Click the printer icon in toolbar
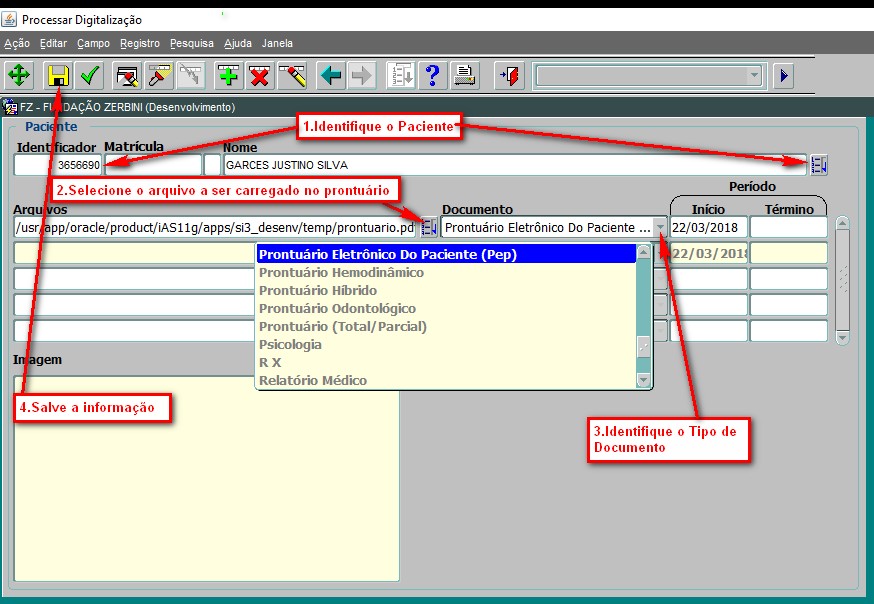The height and width of the screenshot is (604, 874). 465,75
